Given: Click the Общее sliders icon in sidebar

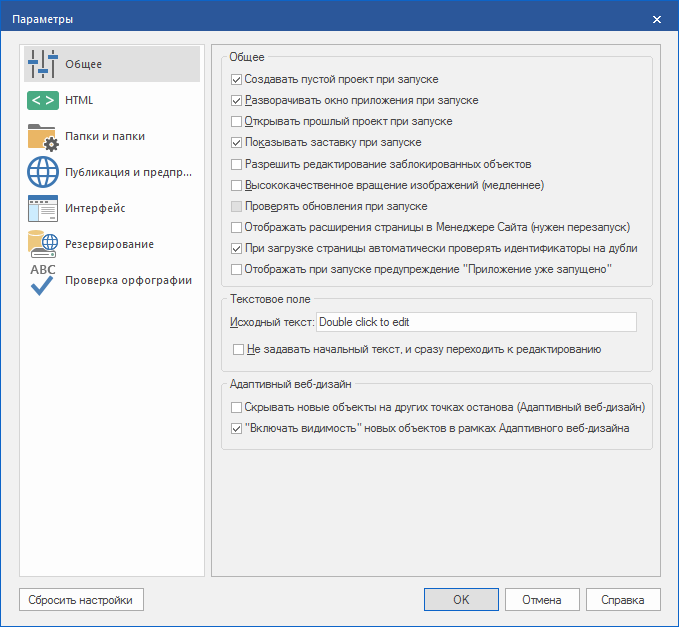Looking at the screenshot, I should pyautogui.click(x=44, y=64).
